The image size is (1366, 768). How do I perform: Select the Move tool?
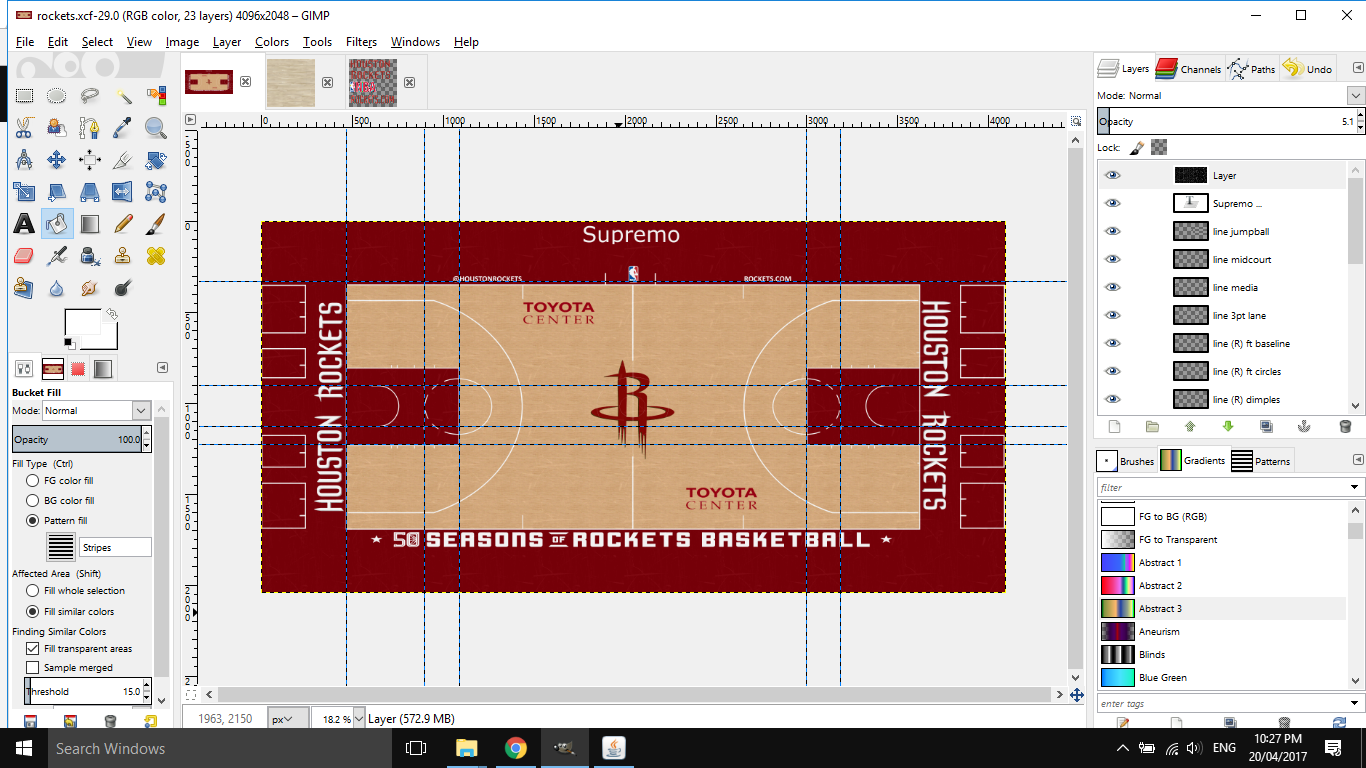pyautogui.click(x=57, y=160)
